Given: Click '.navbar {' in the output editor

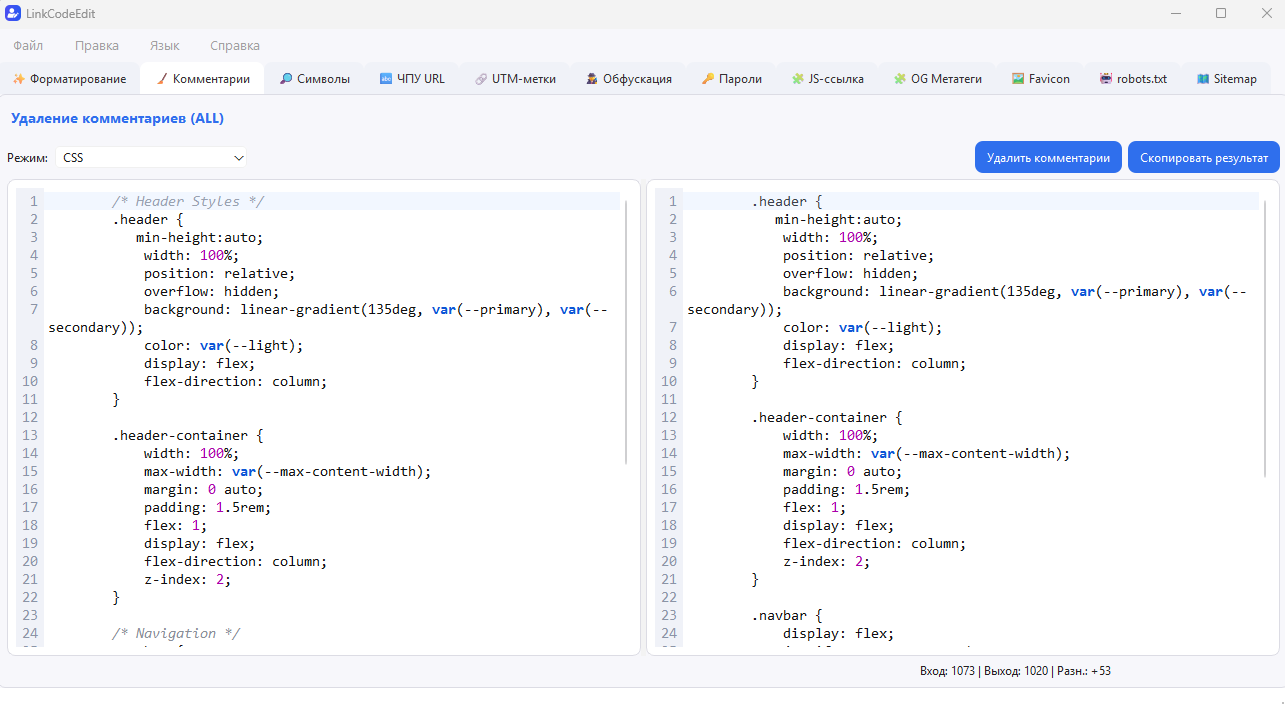Looking at the screenshot, I should click(787, 615).
